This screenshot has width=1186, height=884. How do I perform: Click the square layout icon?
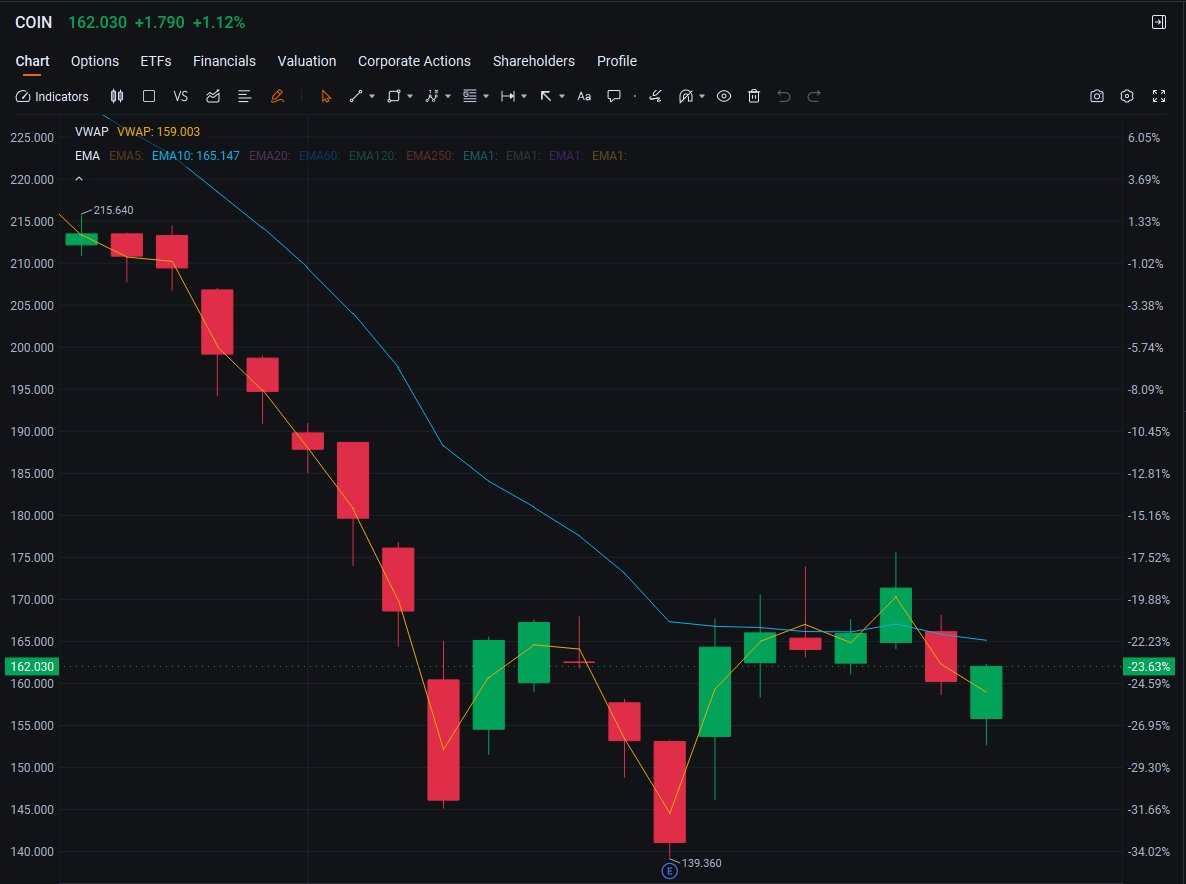tap(149, 96)
